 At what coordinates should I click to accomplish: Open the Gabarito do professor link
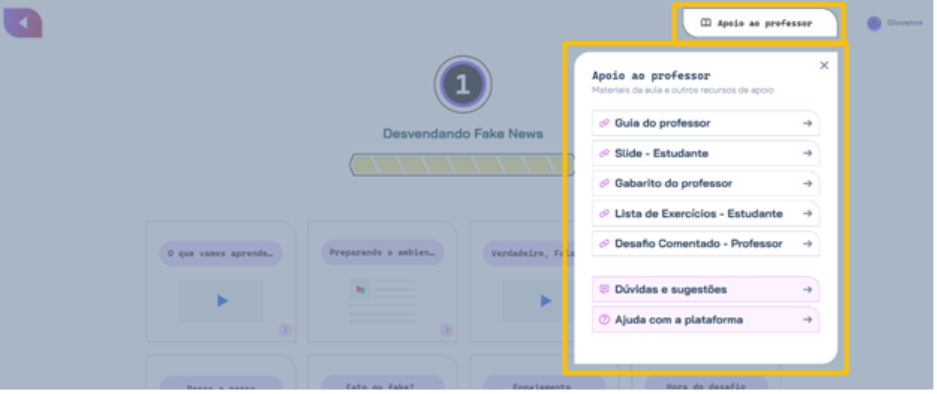point(706,184)
